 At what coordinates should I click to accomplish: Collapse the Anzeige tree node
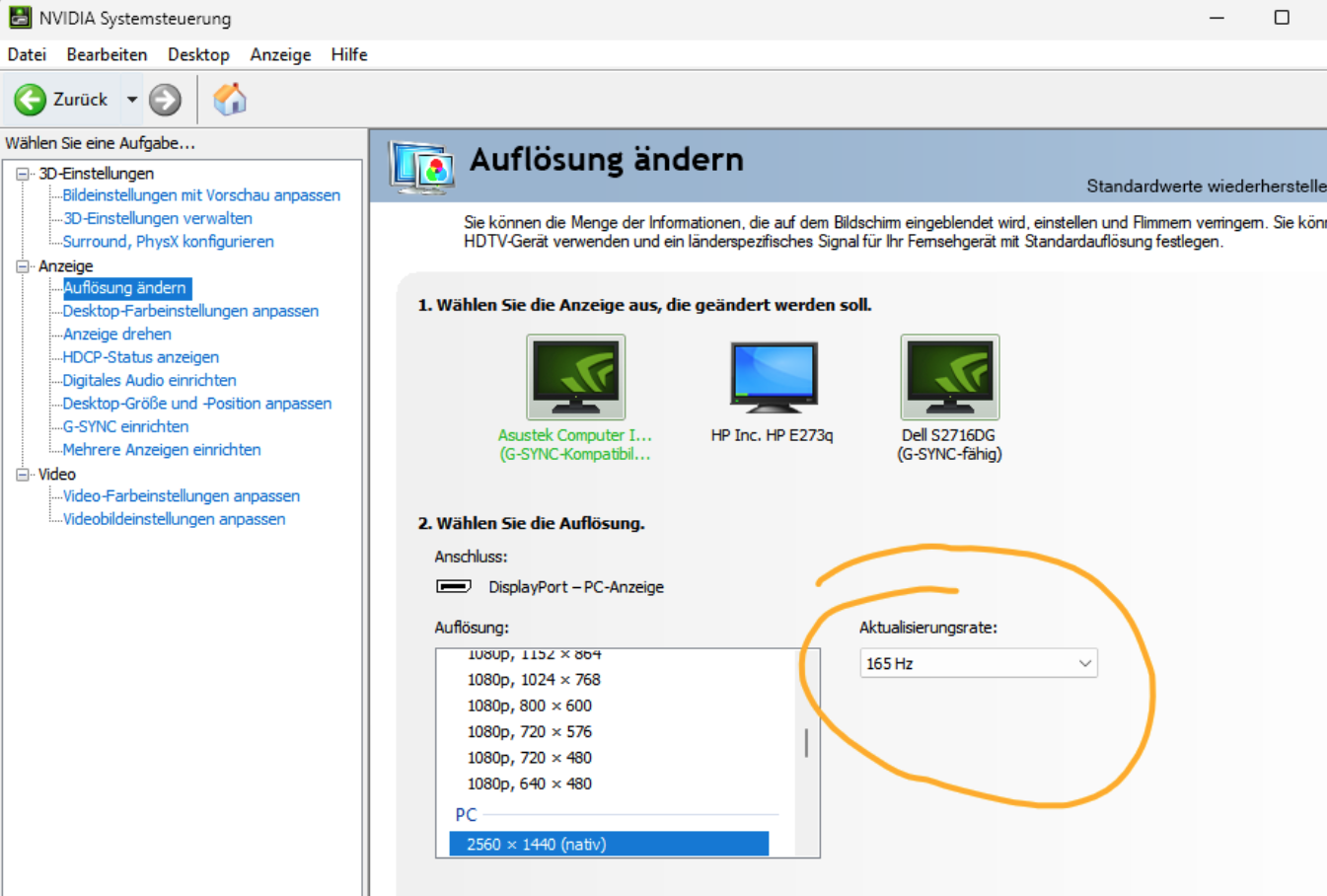23,266
